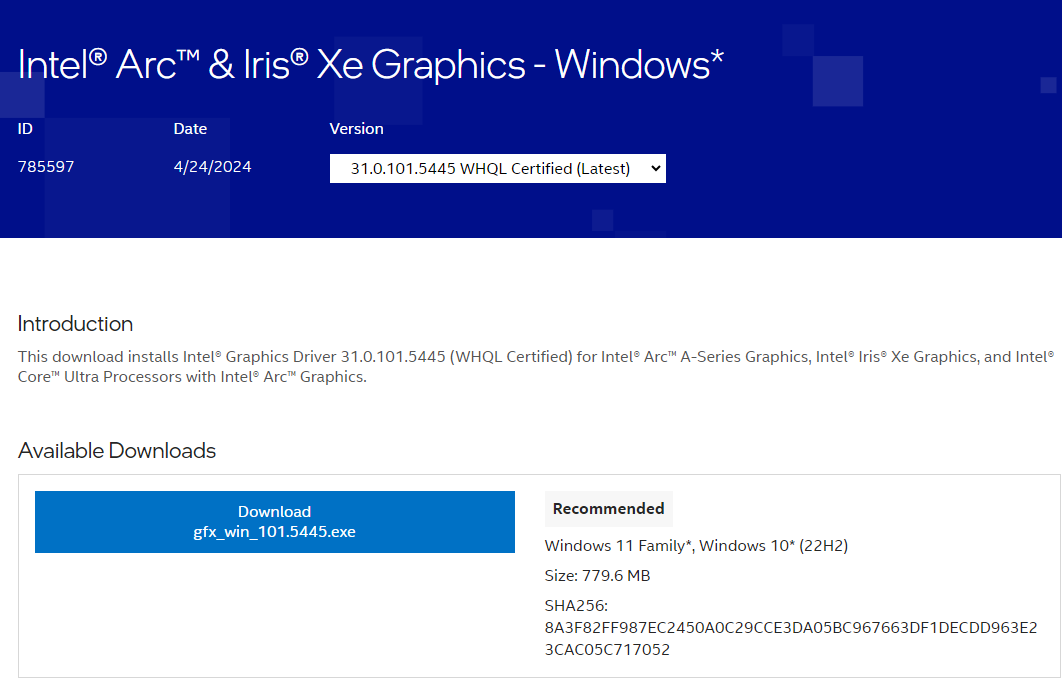Click the Recommended badge

pos(608,509)
